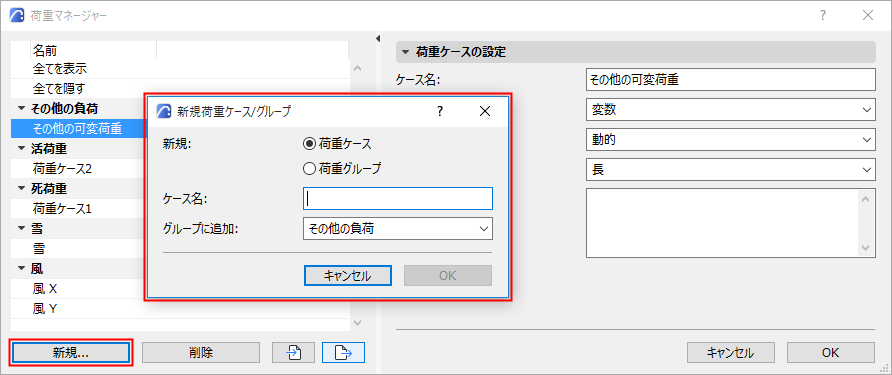Click OK in the 荷重マネージャー window

pos(831,353)
